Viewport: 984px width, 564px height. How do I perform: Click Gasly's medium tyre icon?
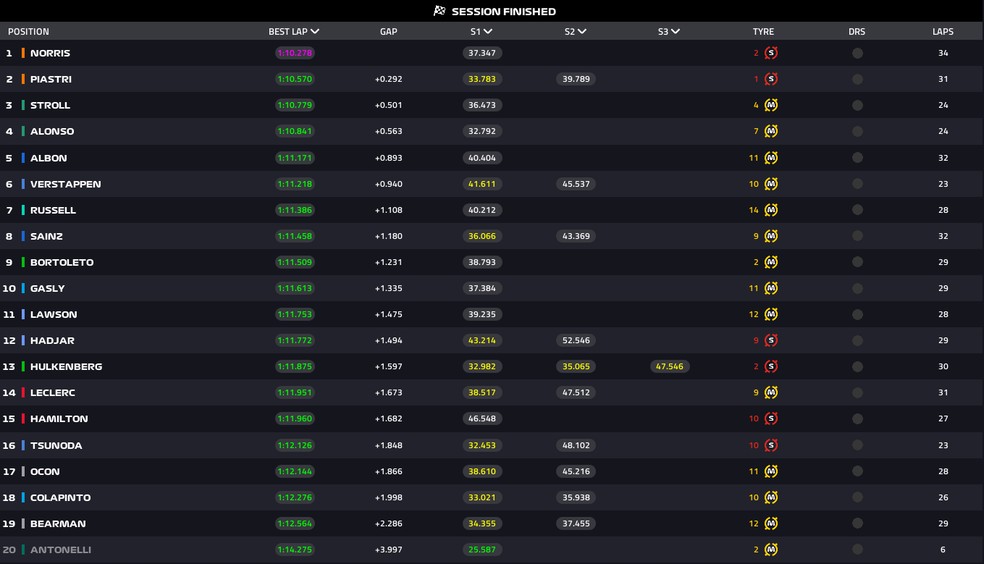tap(771, 288)
